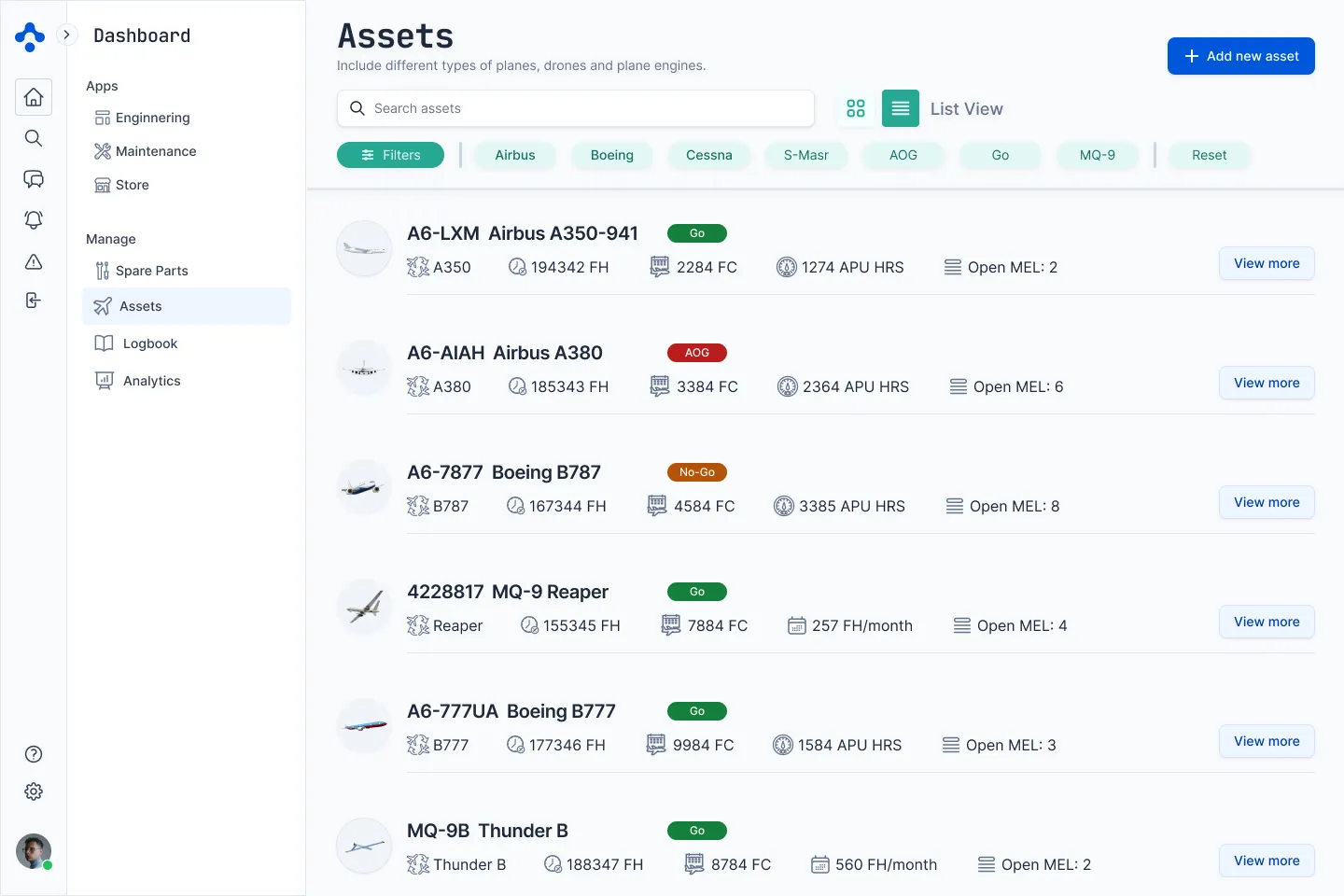Click calendar icon next to 560 FH/month
Viewport: 1344px width, 896px height.
click(x=820, y=864)
